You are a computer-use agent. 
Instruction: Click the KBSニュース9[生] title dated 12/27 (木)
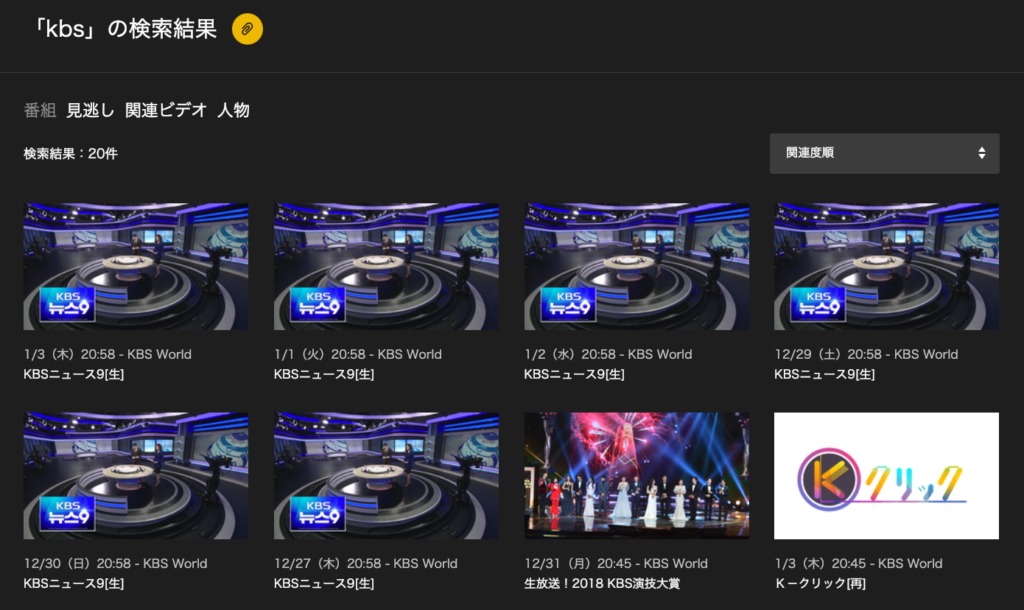click(324, 583)
